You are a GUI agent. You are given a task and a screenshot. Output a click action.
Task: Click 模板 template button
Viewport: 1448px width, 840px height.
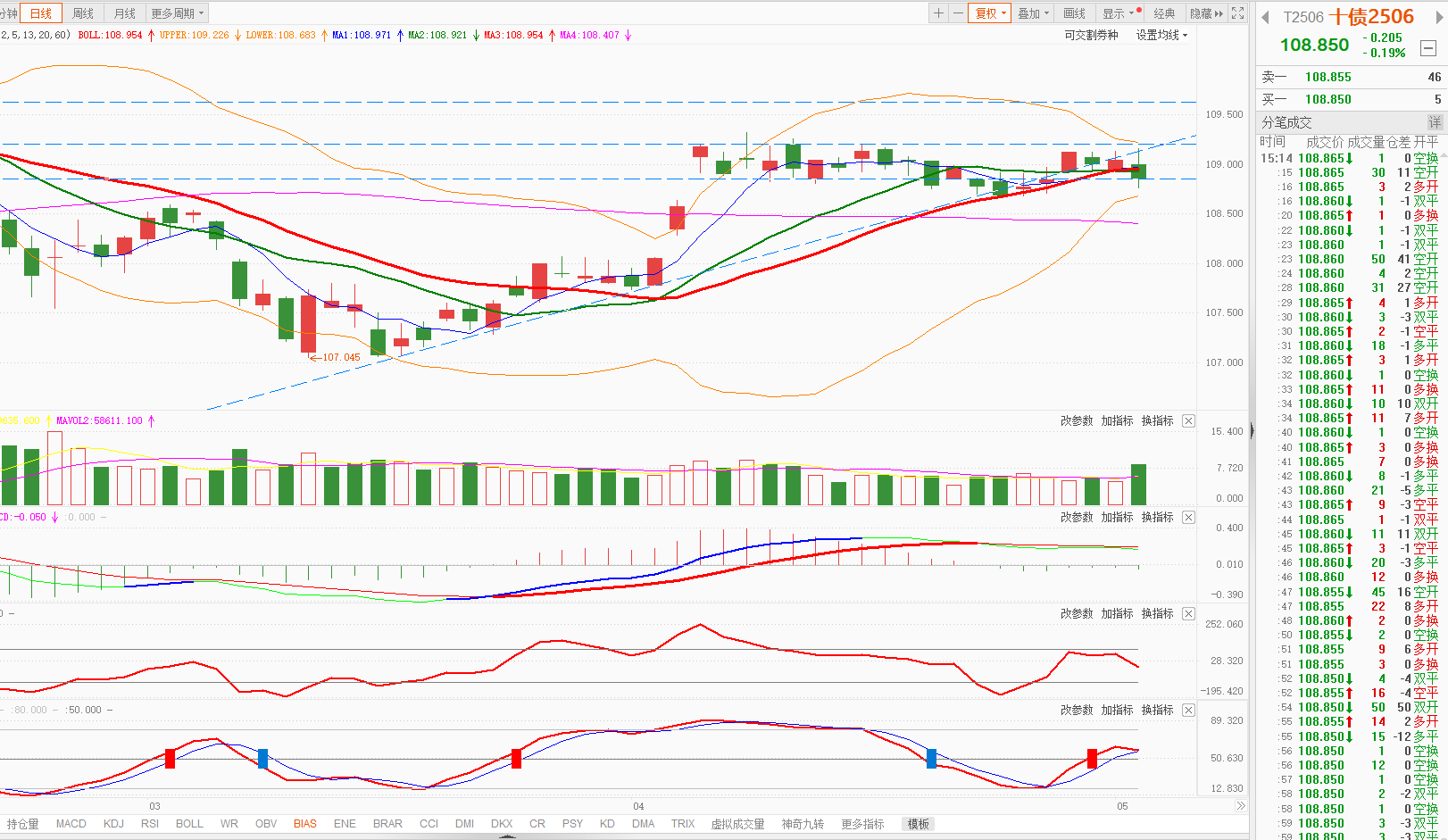[919, 824]
